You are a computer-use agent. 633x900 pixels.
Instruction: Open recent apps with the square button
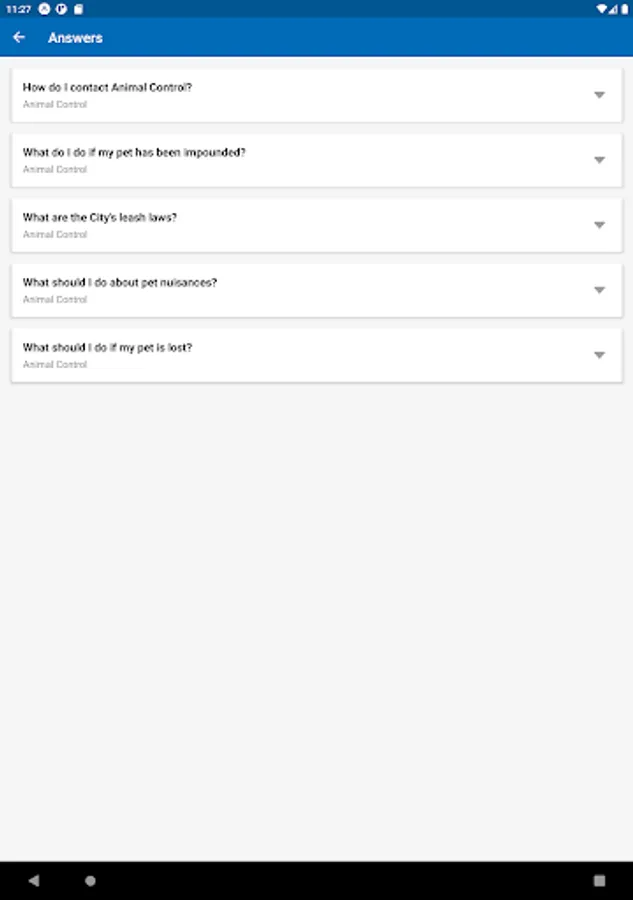click(599, 881)
